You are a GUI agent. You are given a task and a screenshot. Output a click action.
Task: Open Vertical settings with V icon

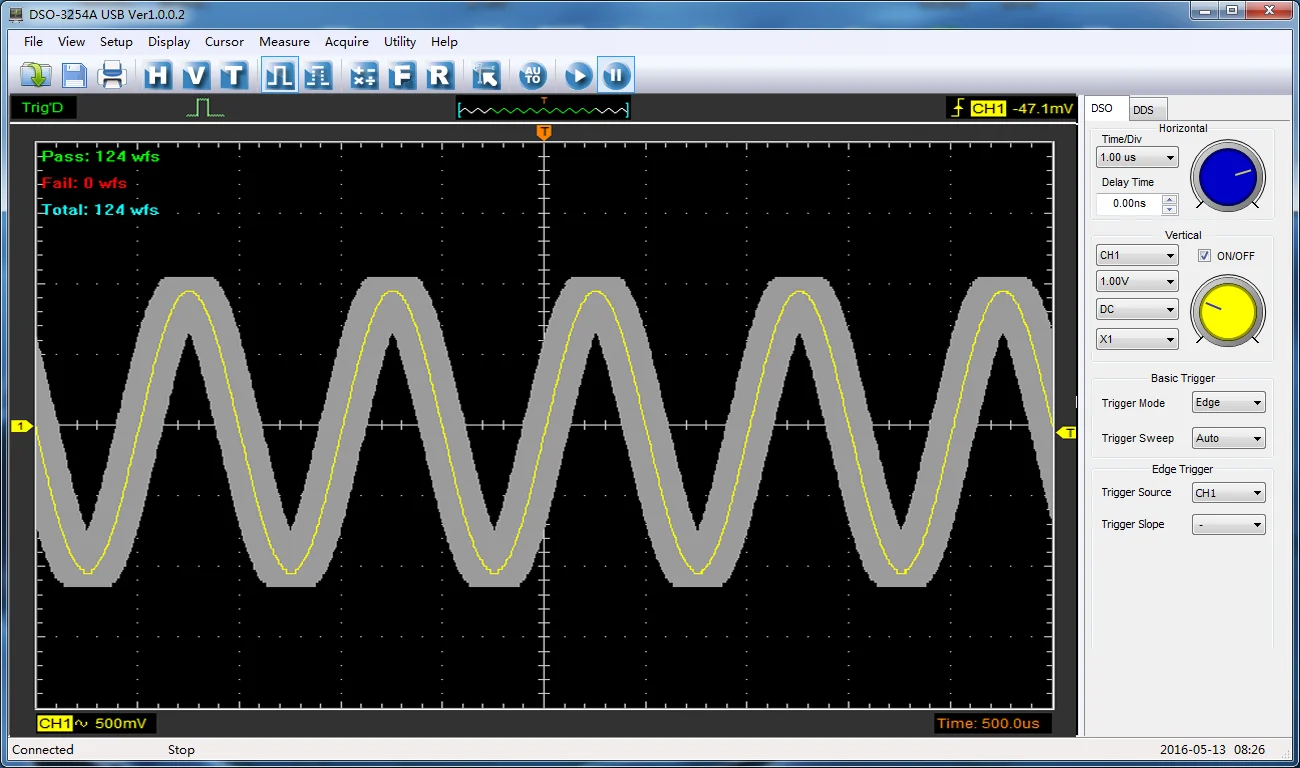(x=196, y=75)
